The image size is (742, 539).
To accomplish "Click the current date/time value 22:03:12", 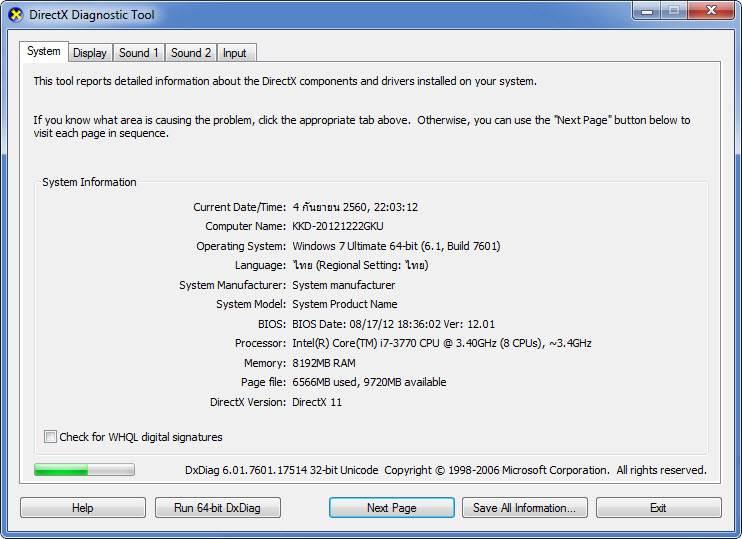I will pos(355,207).
